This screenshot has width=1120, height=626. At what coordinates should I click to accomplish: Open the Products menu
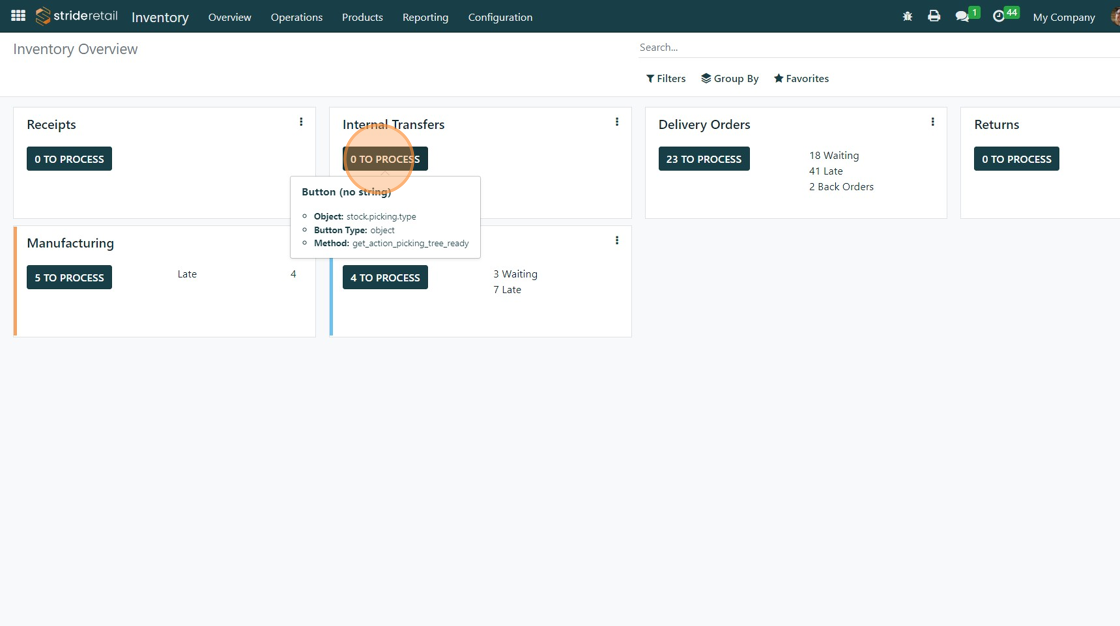point(362,17)
